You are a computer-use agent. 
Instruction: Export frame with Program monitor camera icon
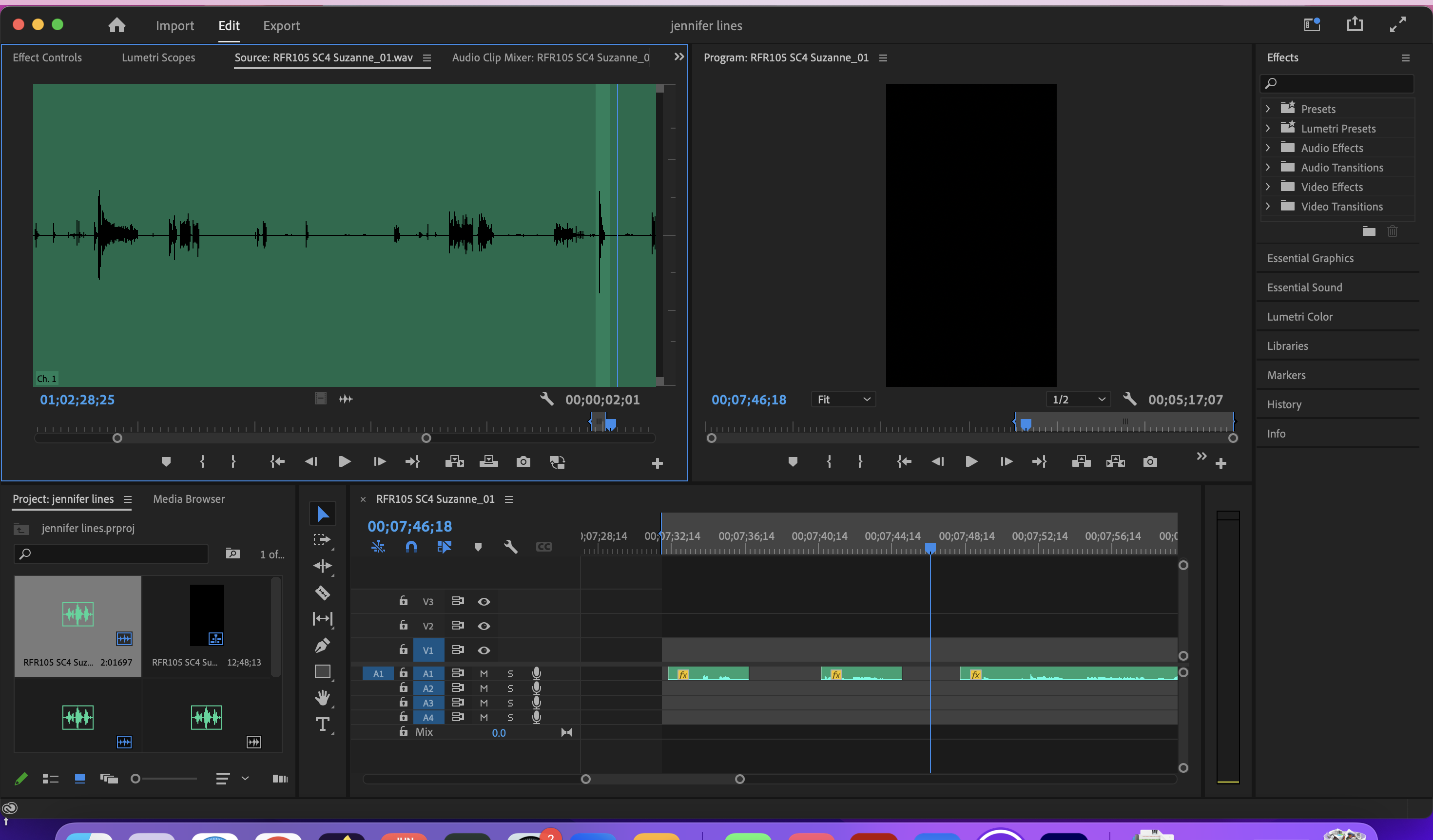1150,461
